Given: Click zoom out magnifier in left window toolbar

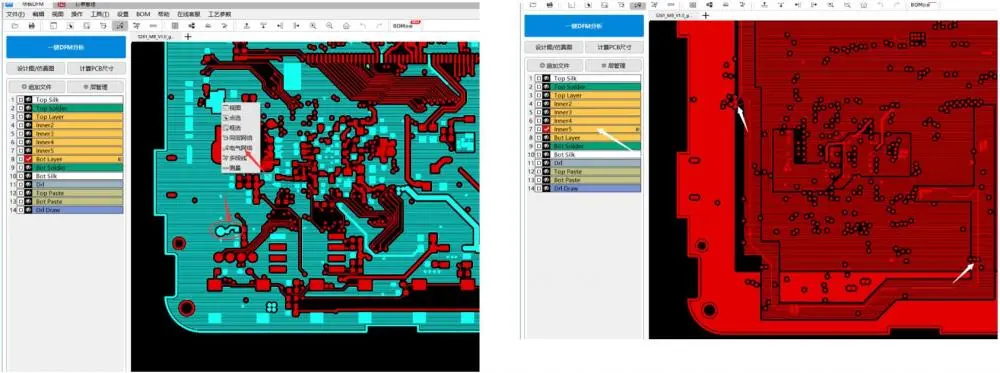Looking at the screenshot, I should point(329,26).
